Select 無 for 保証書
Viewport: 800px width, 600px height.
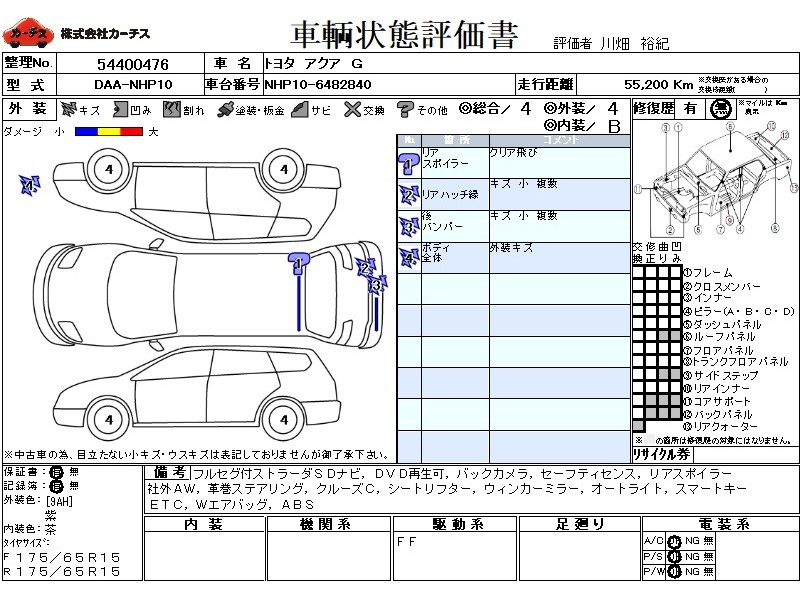tap(74, 472)
